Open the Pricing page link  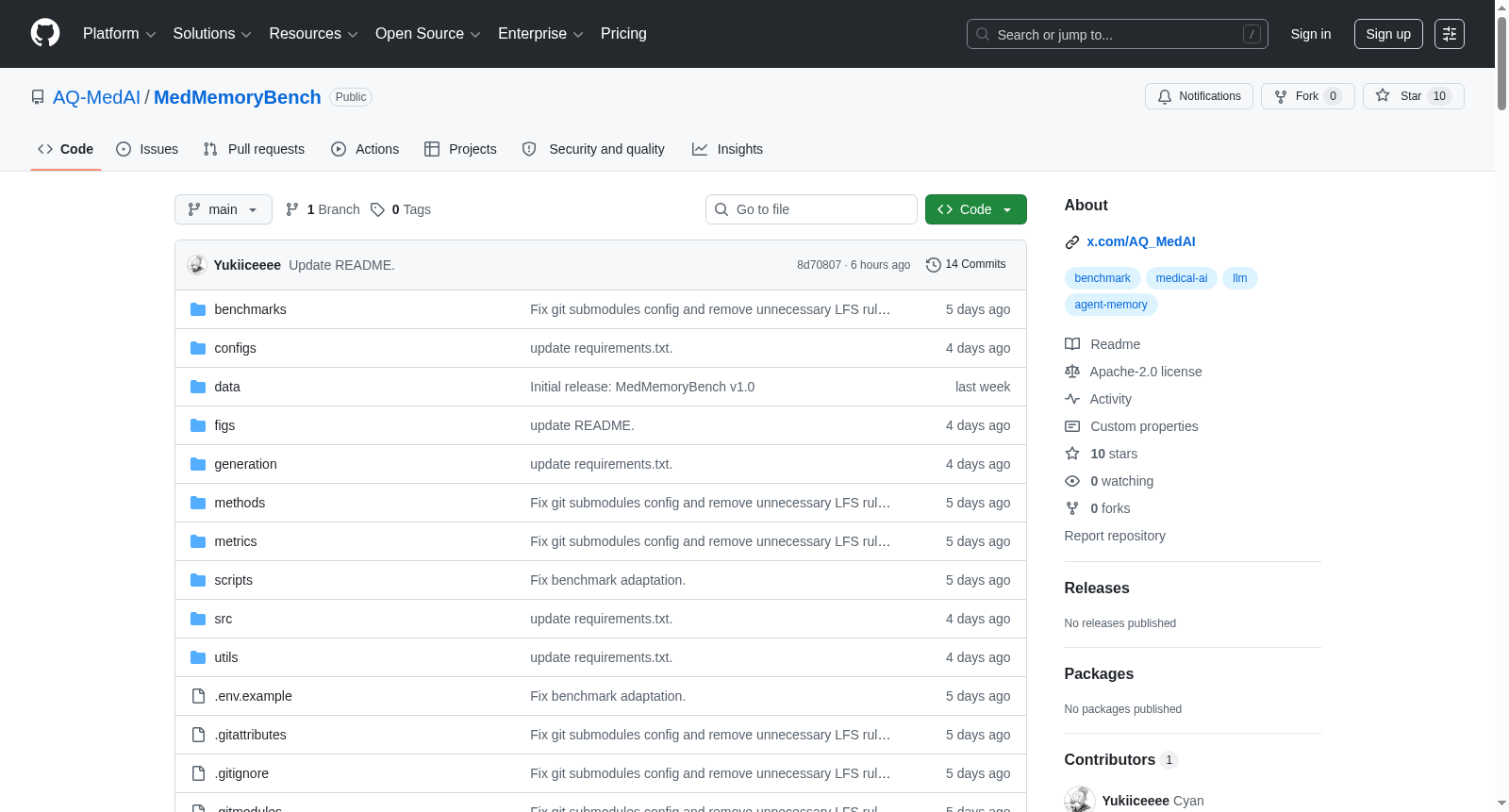point(623,34)
